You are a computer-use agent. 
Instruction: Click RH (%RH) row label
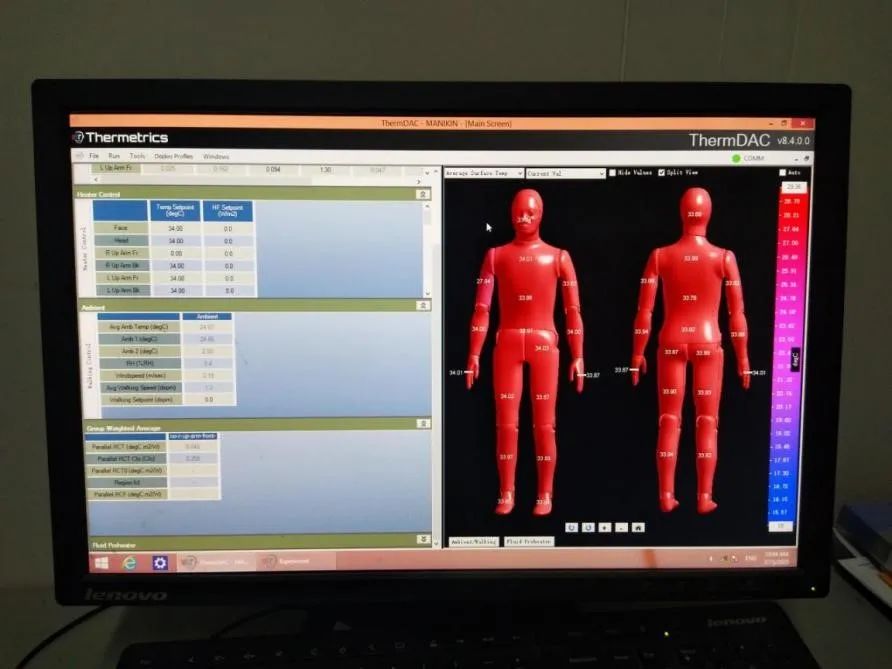[x=139, y=363]
